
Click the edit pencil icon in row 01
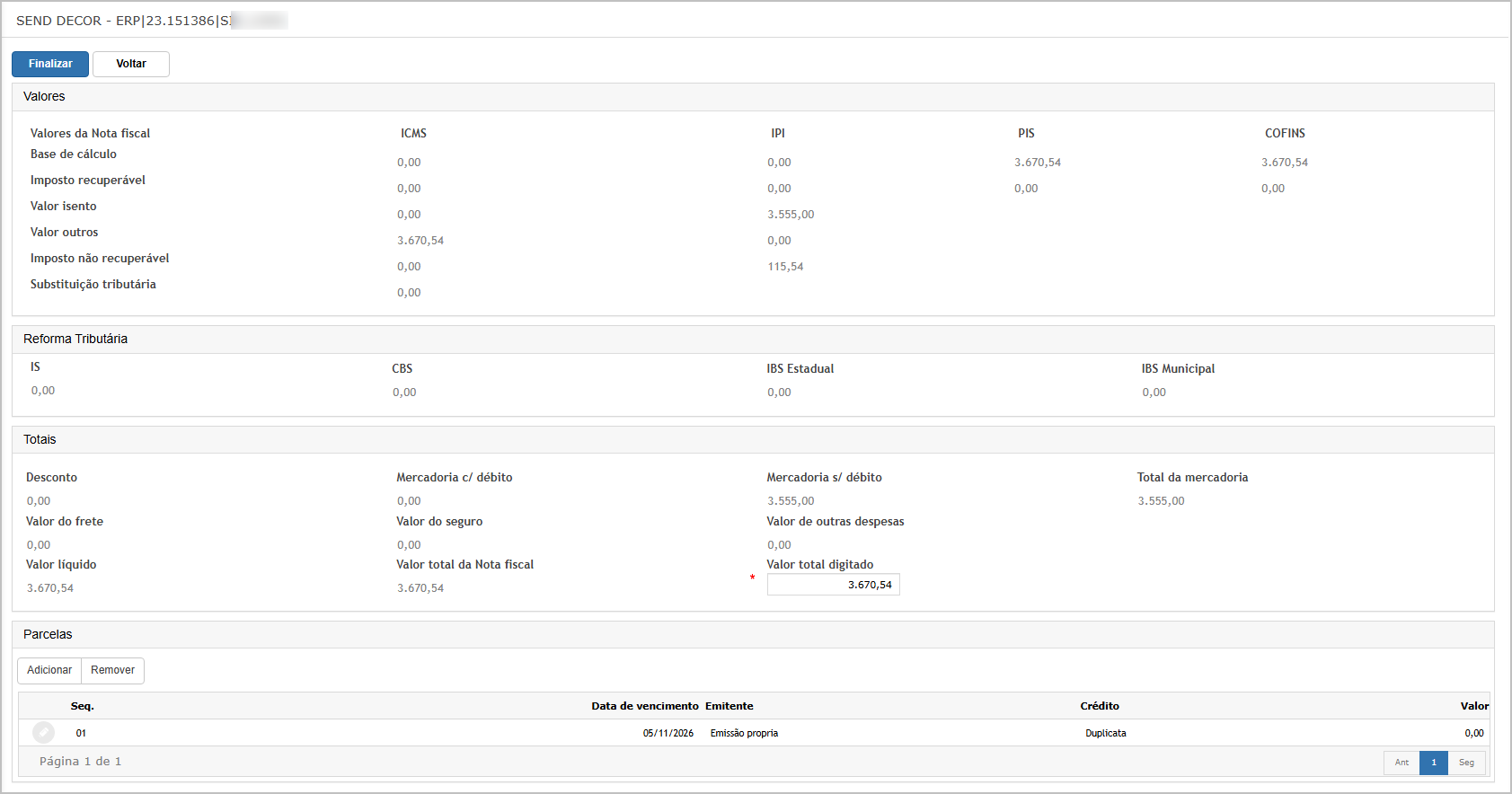(x=43, y=733)
